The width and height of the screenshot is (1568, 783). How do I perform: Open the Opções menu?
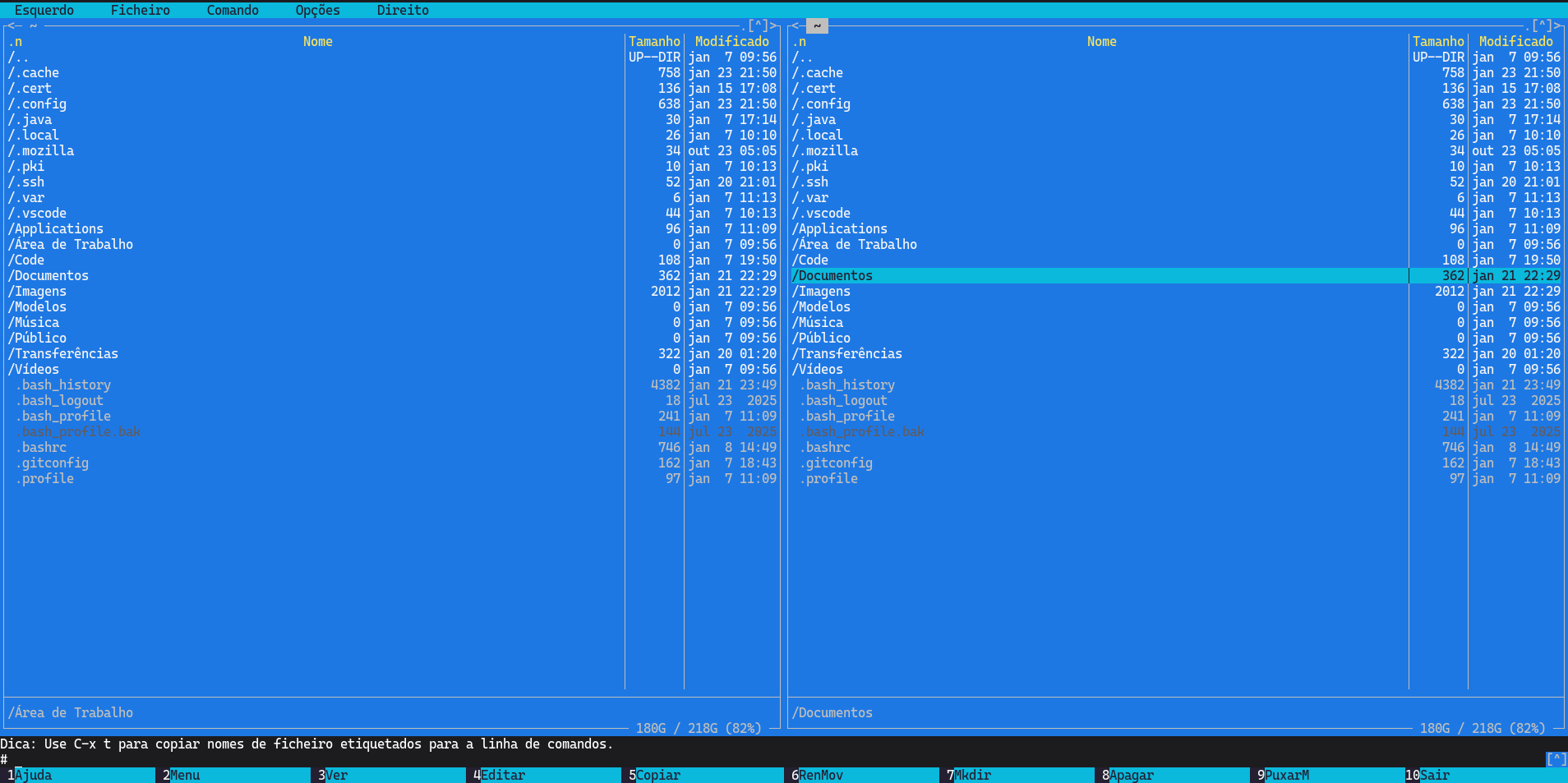tap(317, 10)
